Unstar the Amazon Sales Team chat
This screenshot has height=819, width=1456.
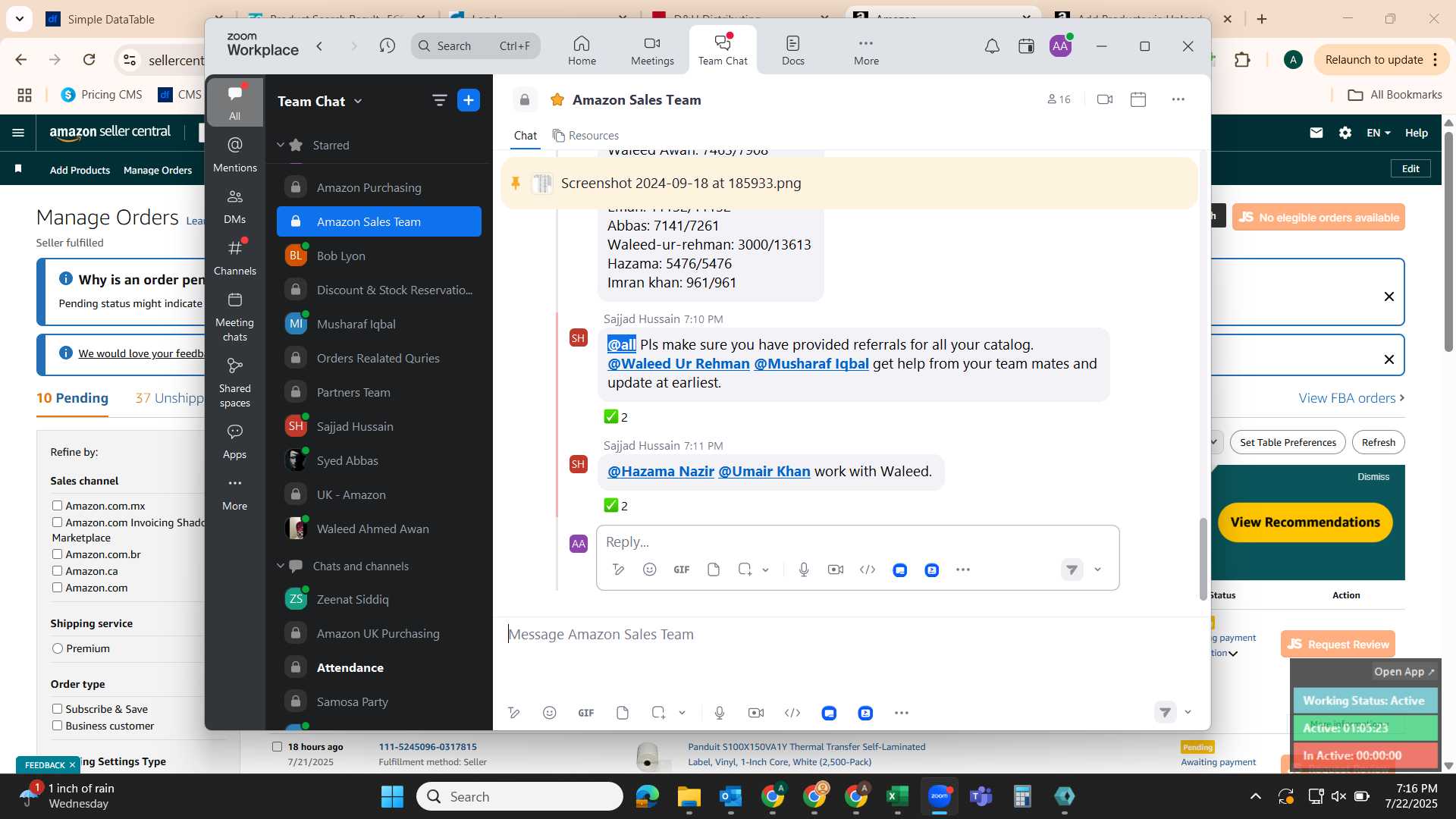tap(557, 99)
